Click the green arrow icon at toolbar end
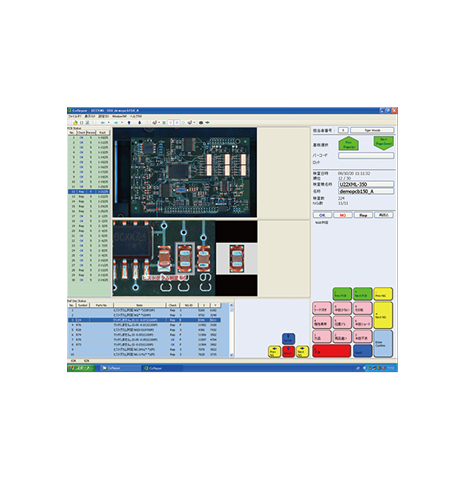The image size is (465, 480). coord(207,123)
